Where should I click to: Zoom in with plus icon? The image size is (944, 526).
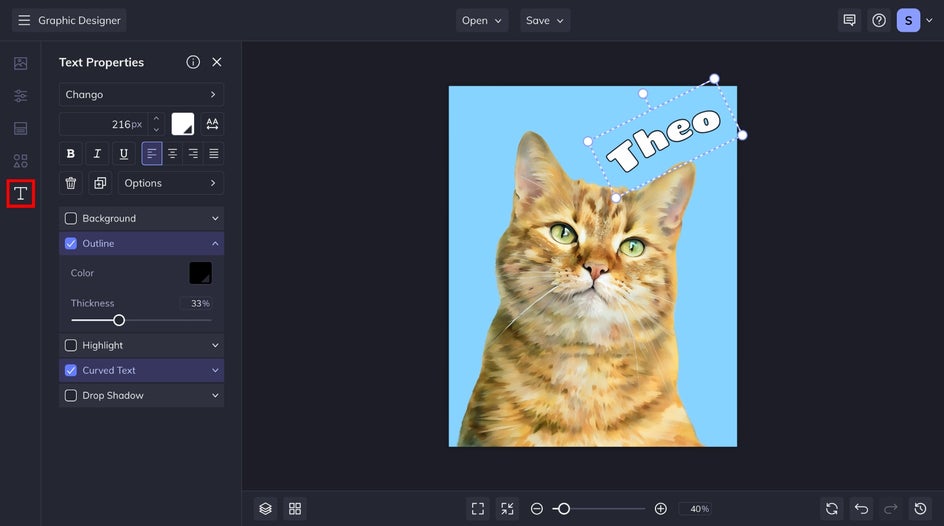pyautogui.click(x=660, y=509)
